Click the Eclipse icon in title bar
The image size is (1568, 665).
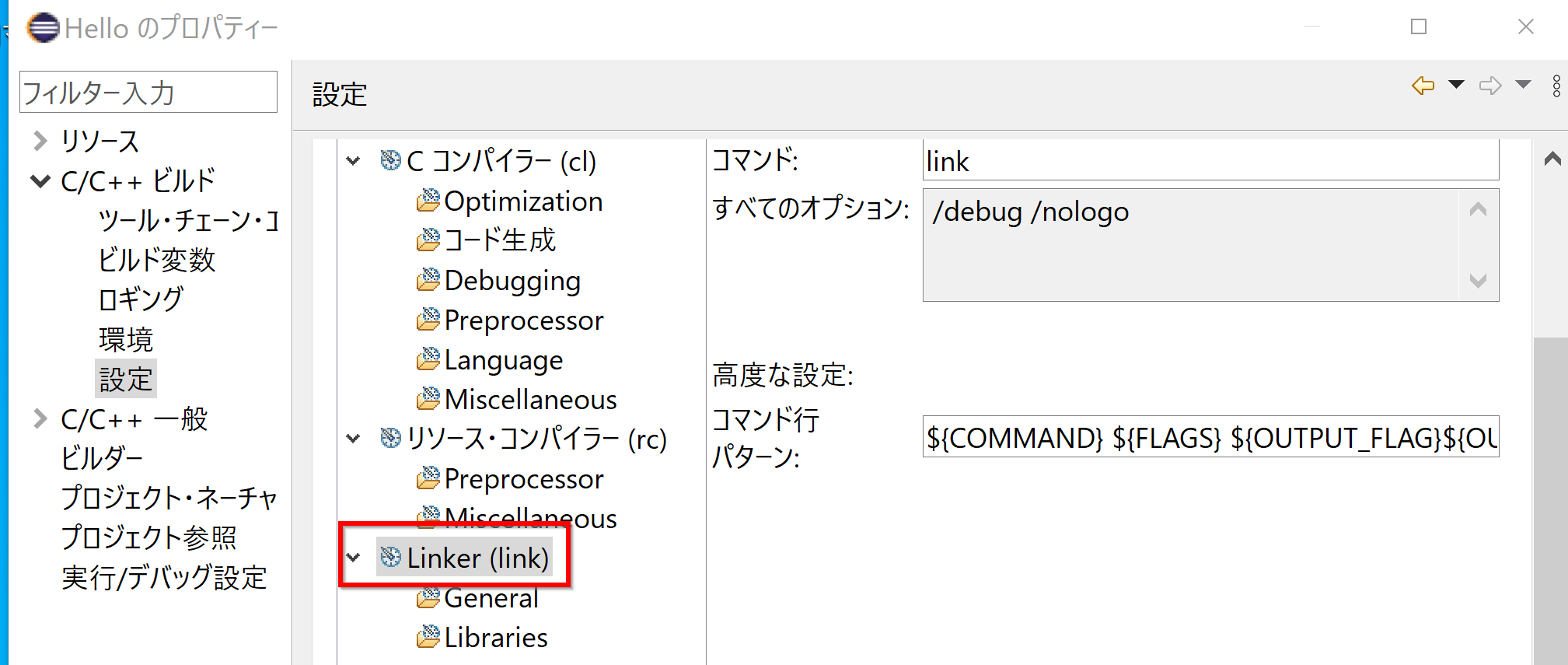click(43, 28)
